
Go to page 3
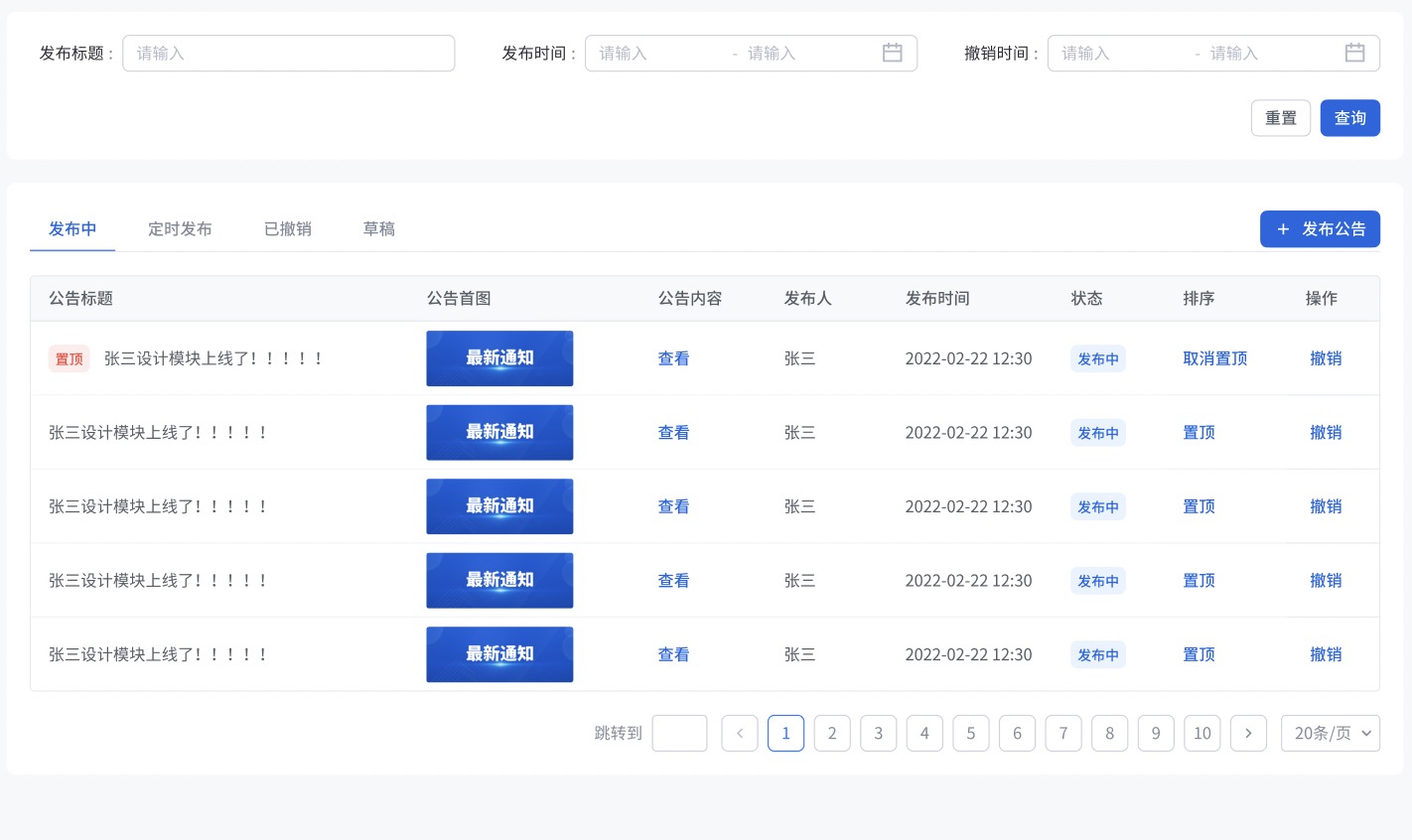[x=878, y=733]
